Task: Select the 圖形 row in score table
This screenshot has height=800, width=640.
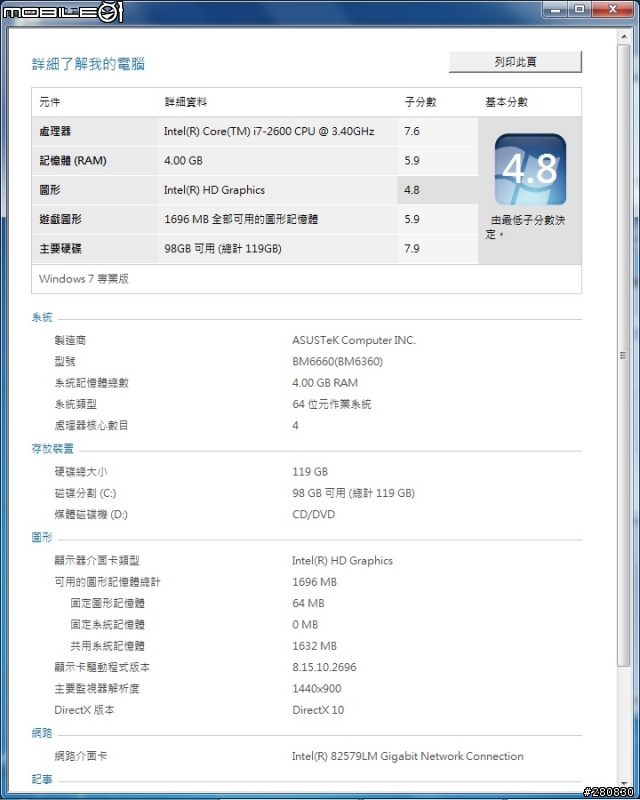Action: point(255,190)
